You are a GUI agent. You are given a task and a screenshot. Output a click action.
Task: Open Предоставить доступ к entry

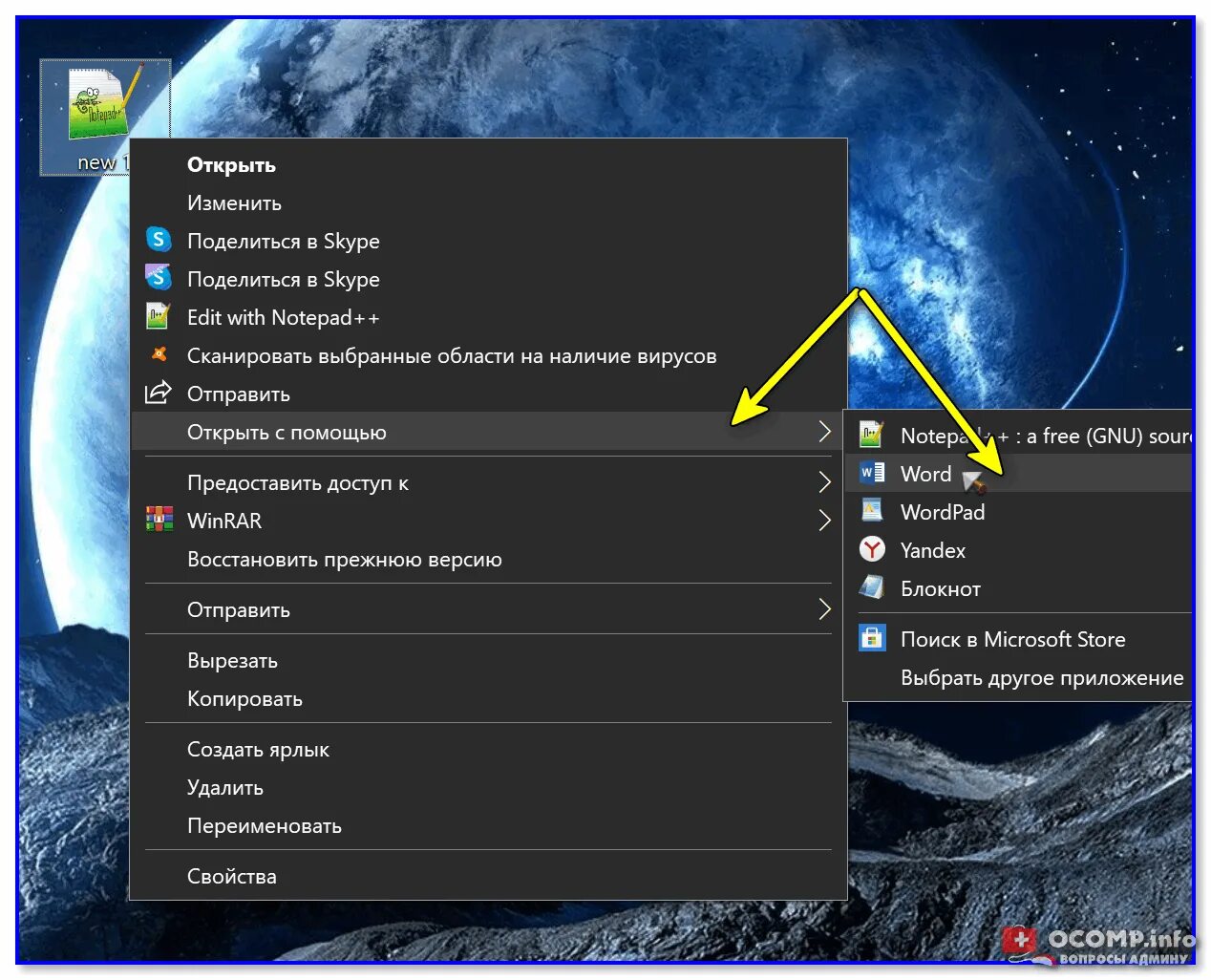coord(488,482)
